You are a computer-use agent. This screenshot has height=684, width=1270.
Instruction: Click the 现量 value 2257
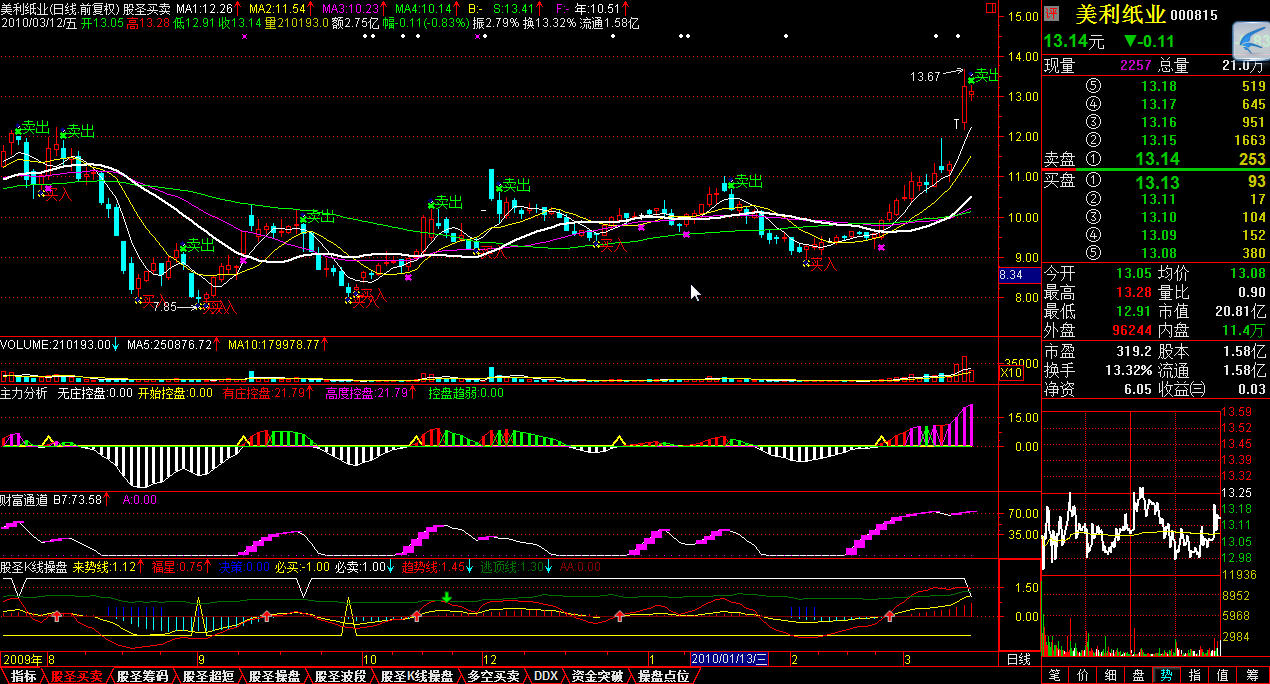1136,65
